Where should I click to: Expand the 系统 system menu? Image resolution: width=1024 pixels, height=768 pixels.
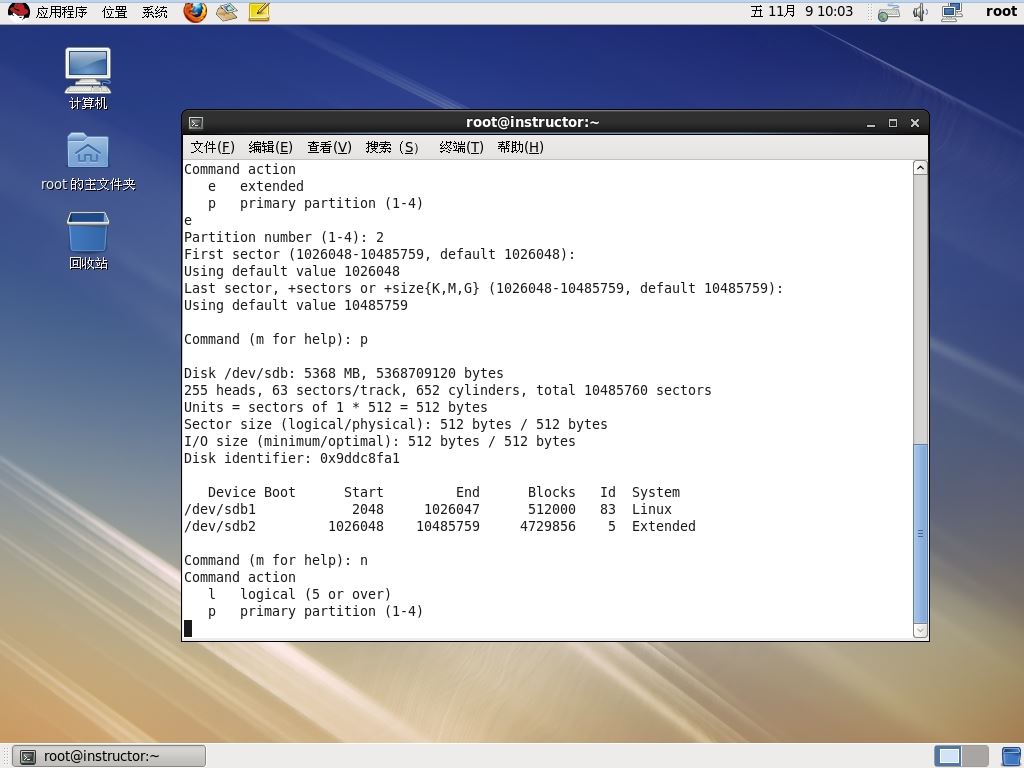155,12
